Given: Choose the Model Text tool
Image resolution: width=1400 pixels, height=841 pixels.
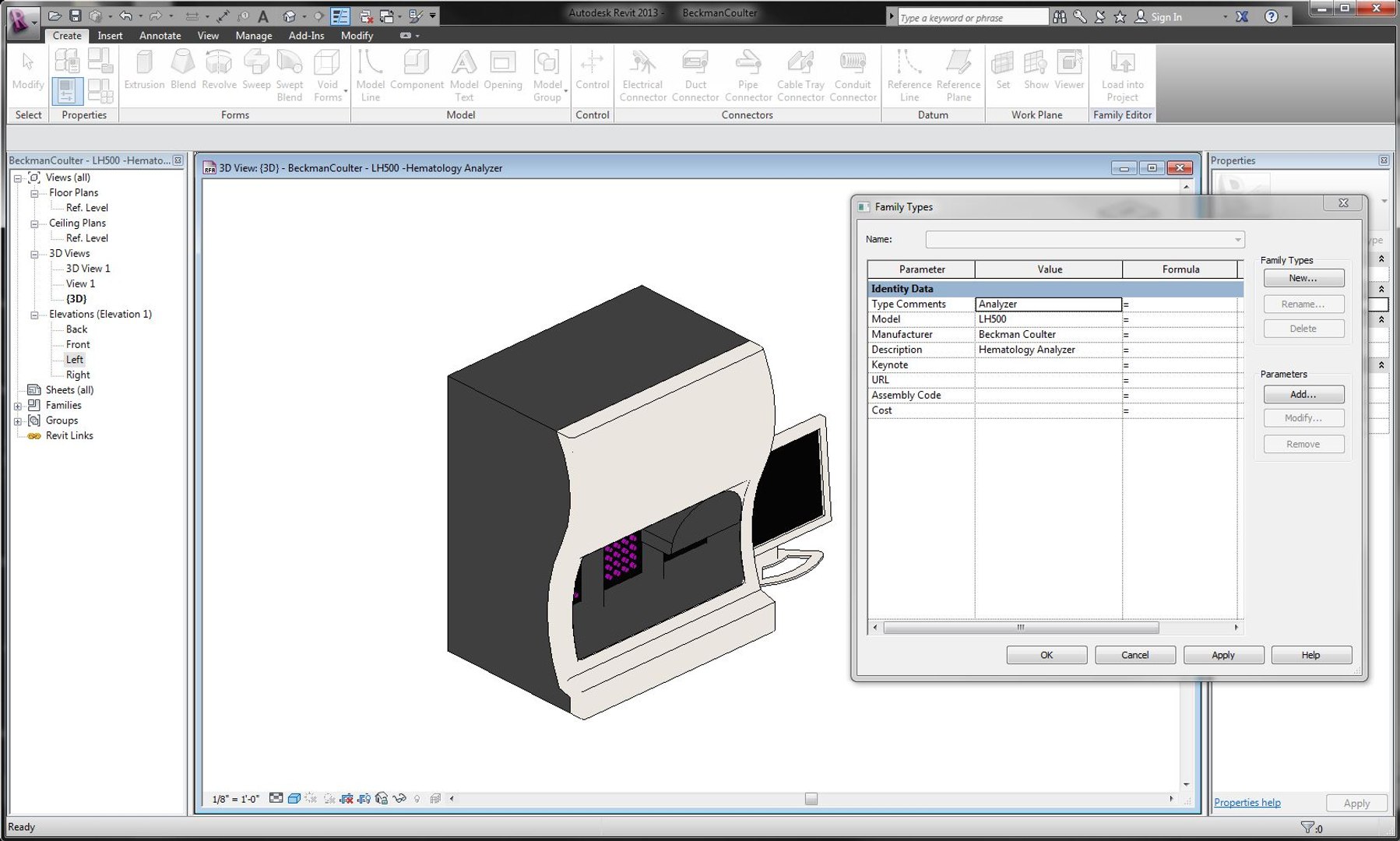Looking at the screenshot, I should tap(464, 76).
